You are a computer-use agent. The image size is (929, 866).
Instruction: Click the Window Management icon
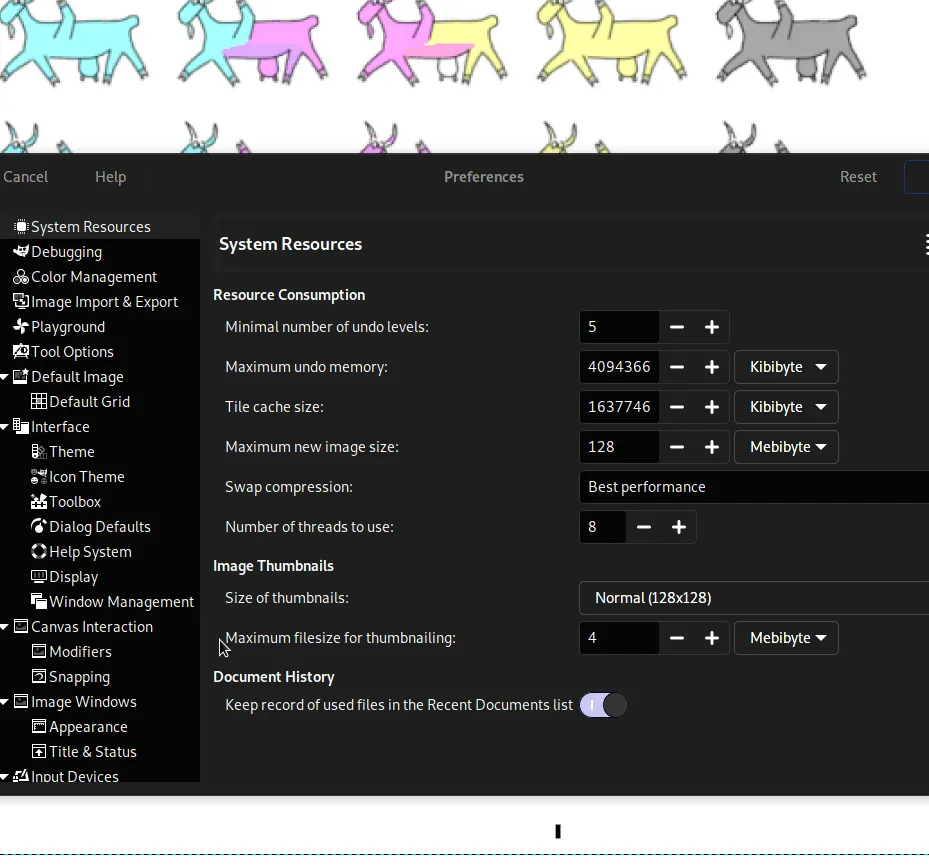pos(37,602)
